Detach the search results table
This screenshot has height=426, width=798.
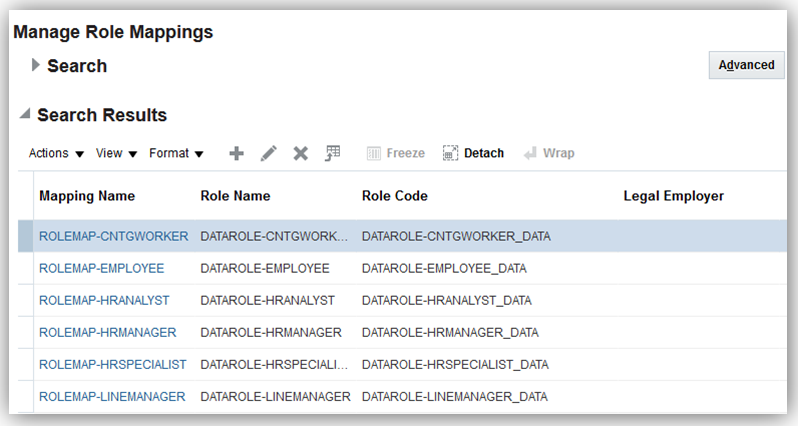point(473,153)
